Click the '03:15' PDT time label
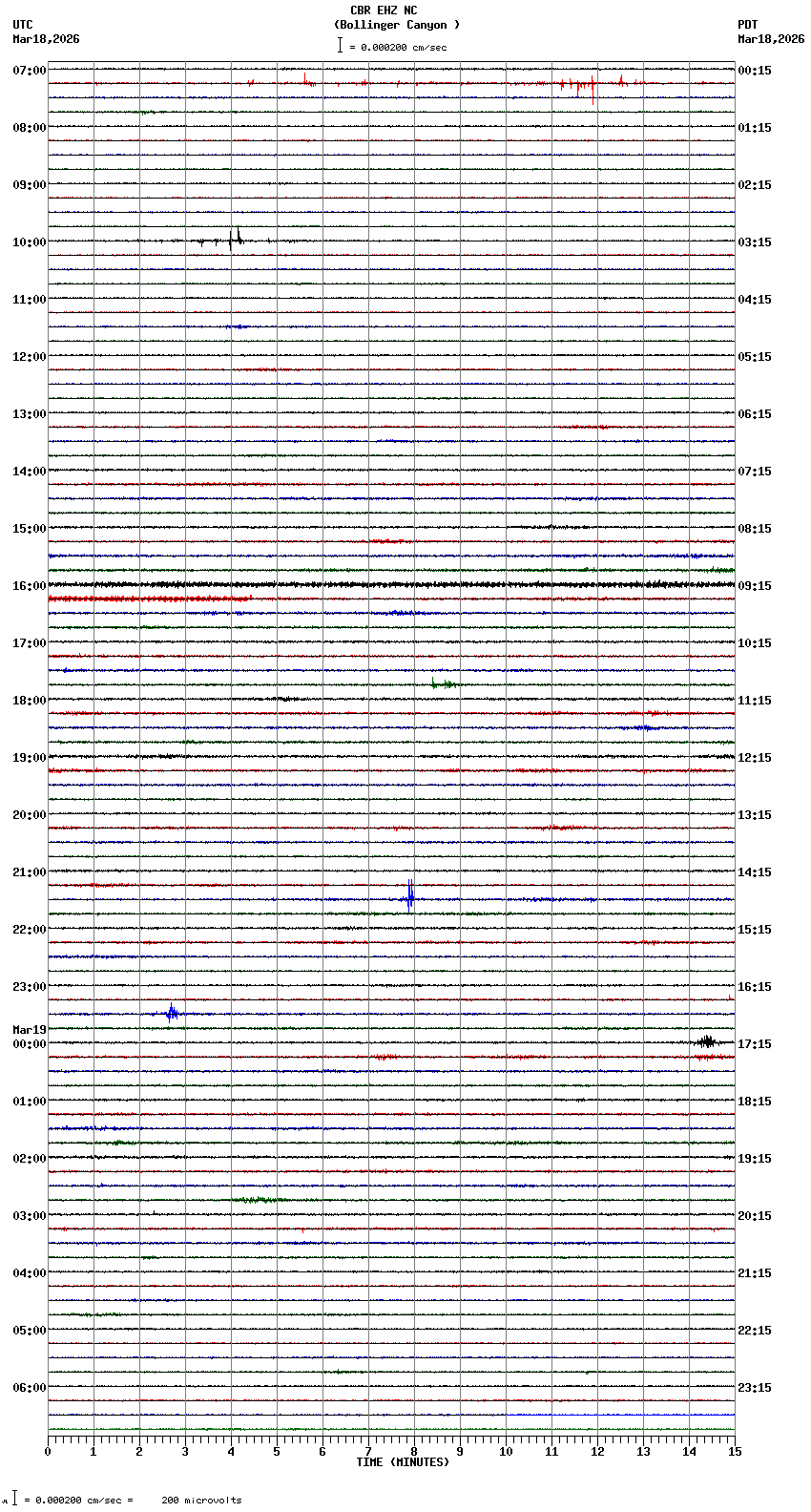The width and height of the screenshot is (811, 1512). click(755, 242)
